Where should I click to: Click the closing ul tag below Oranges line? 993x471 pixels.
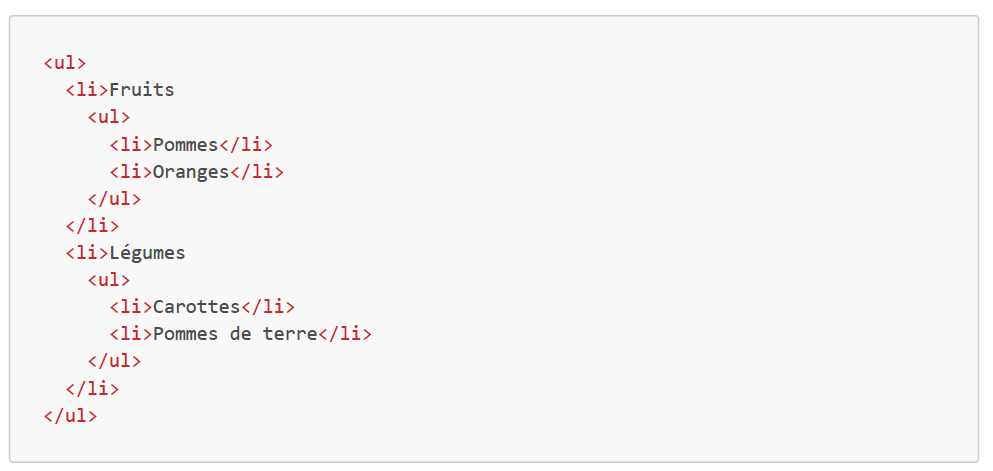114,198
